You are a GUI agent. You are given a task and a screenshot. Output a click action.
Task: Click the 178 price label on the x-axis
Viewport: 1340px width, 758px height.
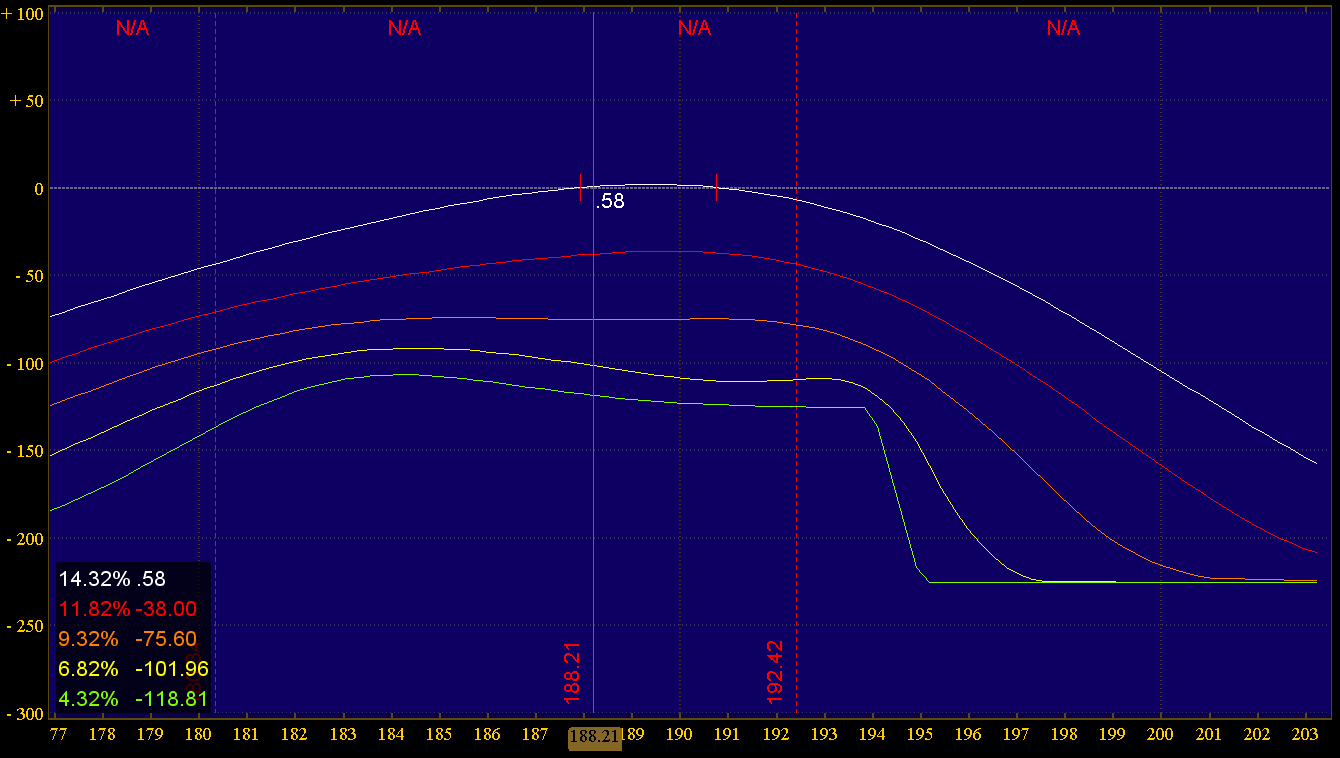102,735
